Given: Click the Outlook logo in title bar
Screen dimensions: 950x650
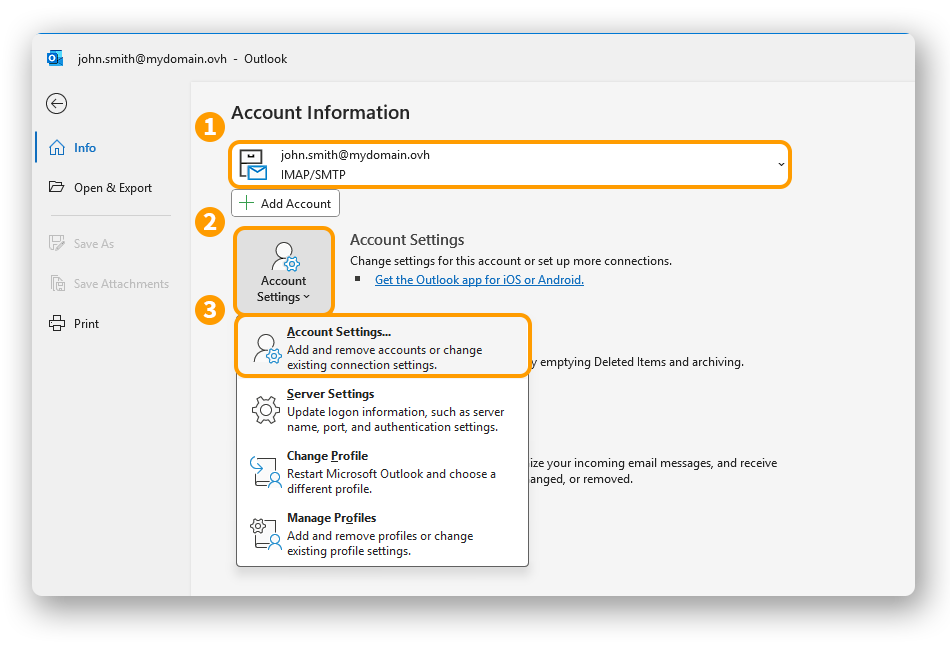Looking at the screenshot, I should coord(55,59).
